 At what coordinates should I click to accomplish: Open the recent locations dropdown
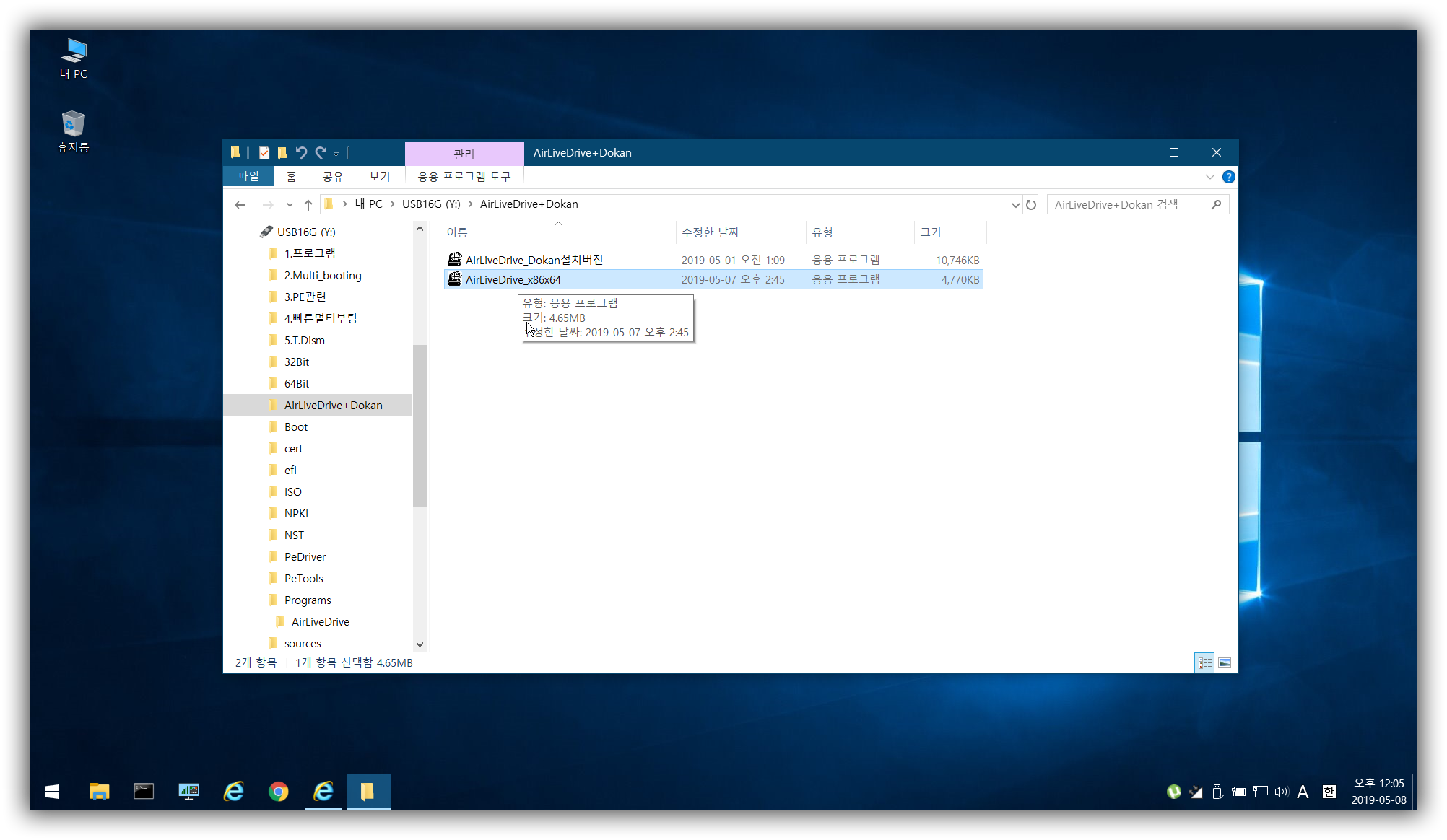tap(290, 205)
